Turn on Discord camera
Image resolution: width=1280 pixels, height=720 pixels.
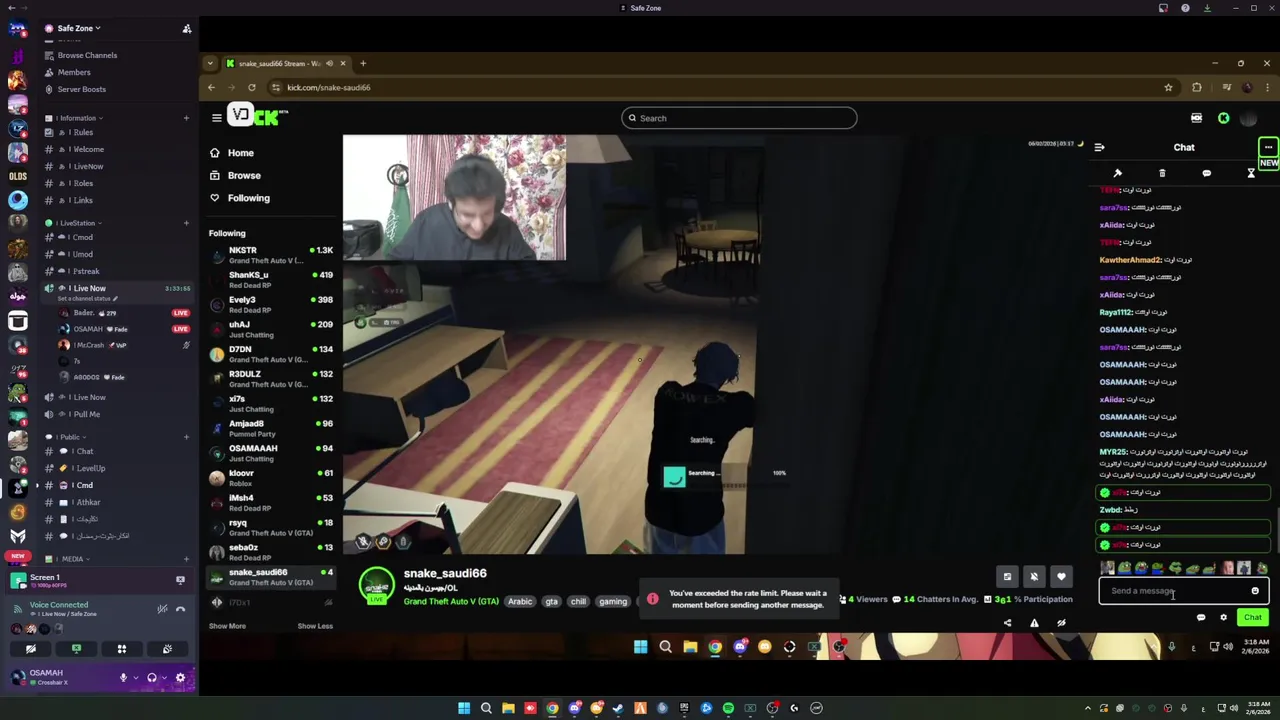(30, 649)
